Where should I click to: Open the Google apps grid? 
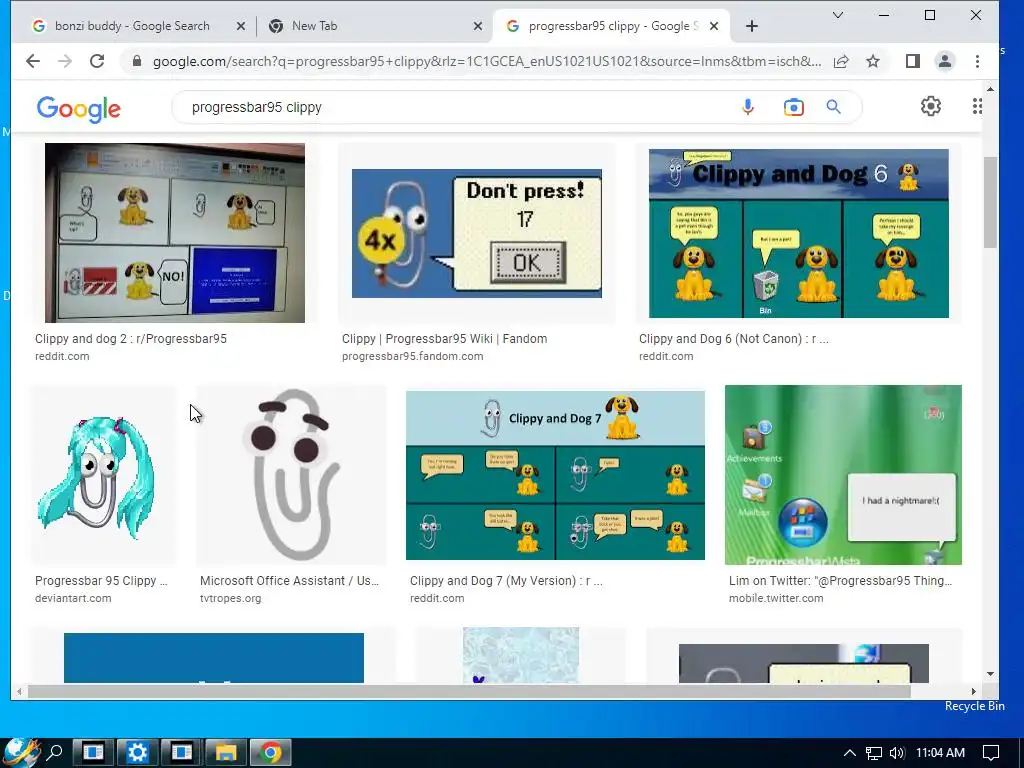(x=977, y=106)
